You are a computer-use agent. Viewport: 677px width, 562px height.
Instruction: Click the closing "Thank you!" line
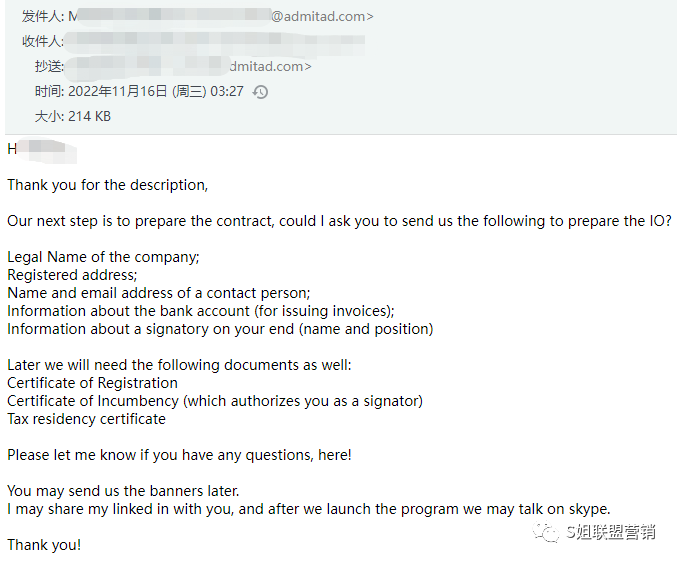pos(44,545)
